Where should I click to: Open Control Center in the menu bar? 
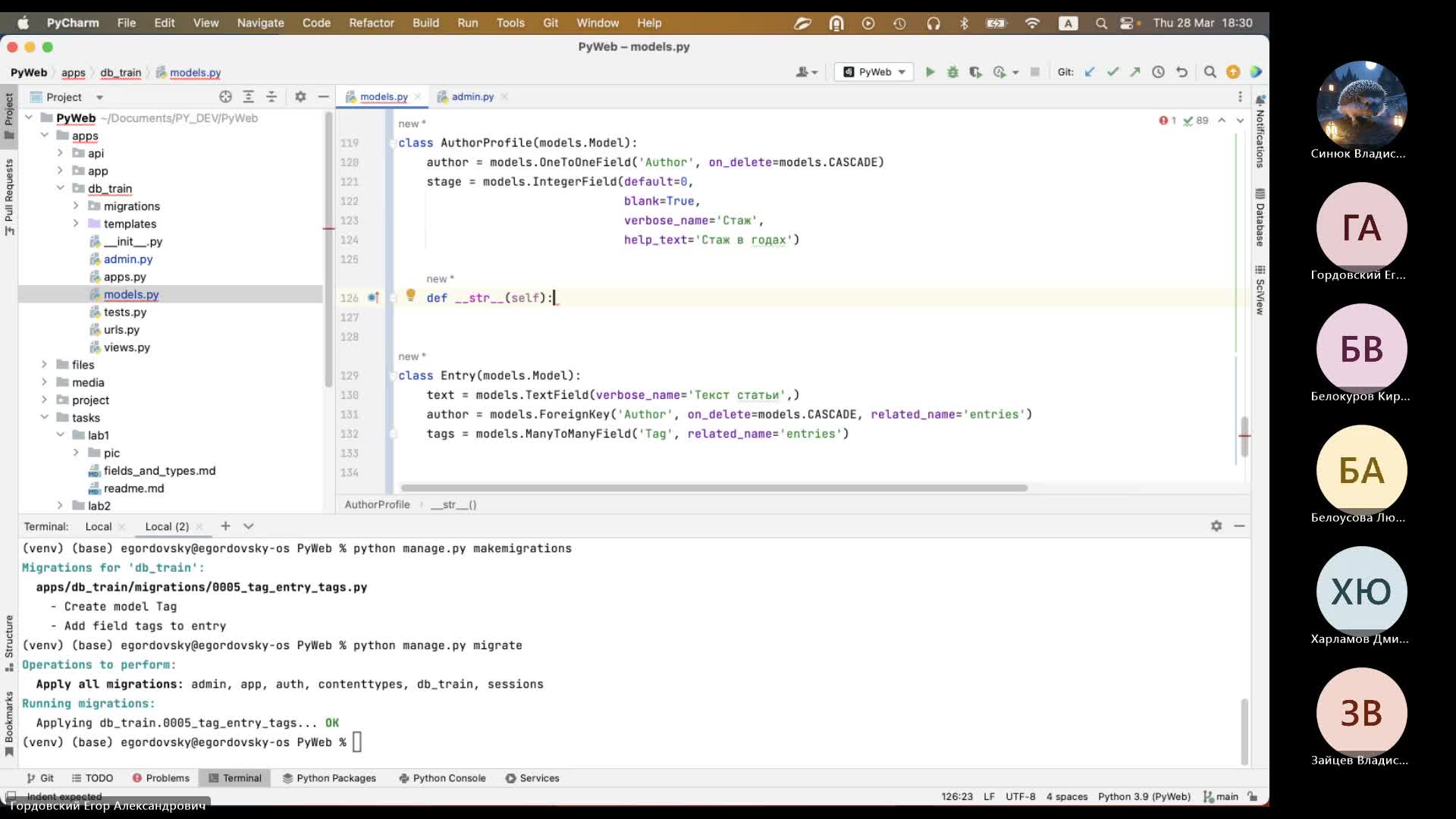click(x=1128, y=24)
